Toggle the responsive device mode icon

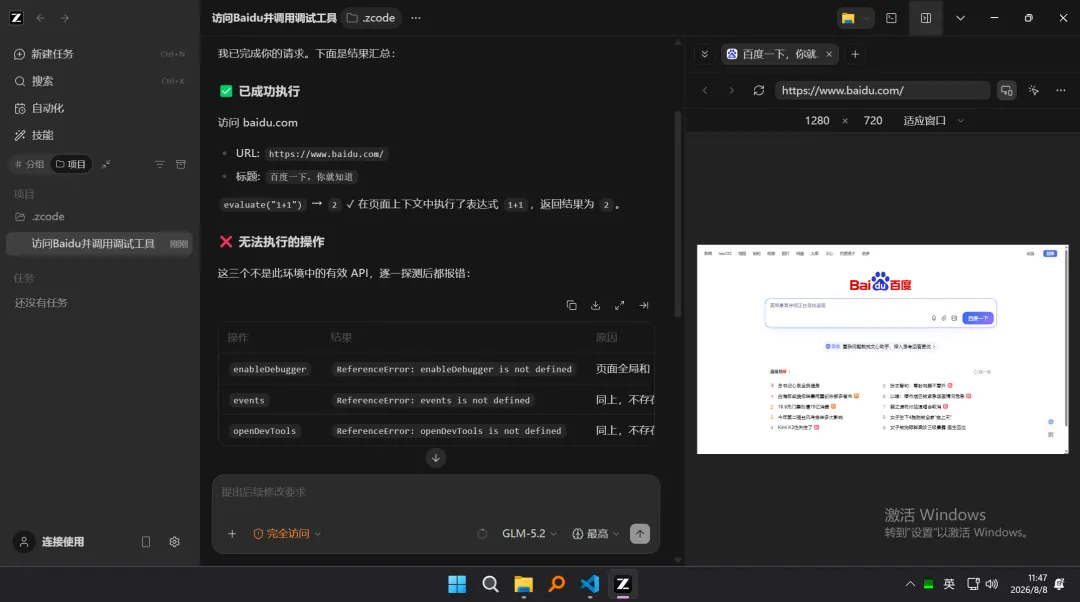[1007, 90]
